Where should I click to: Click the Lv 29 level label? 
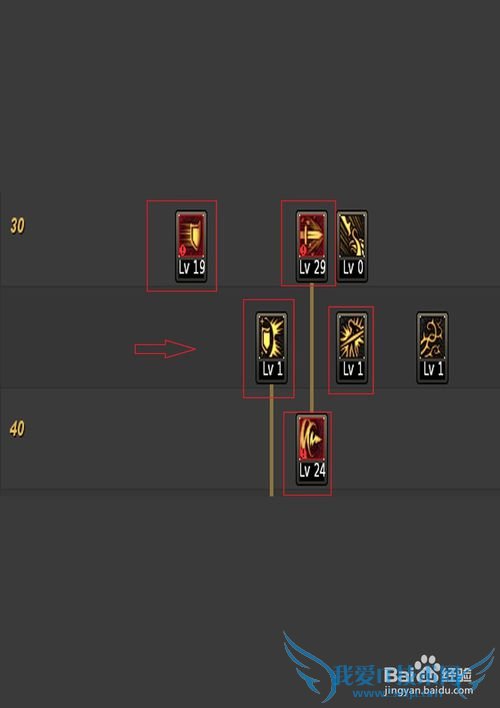(x=312, y=267)
